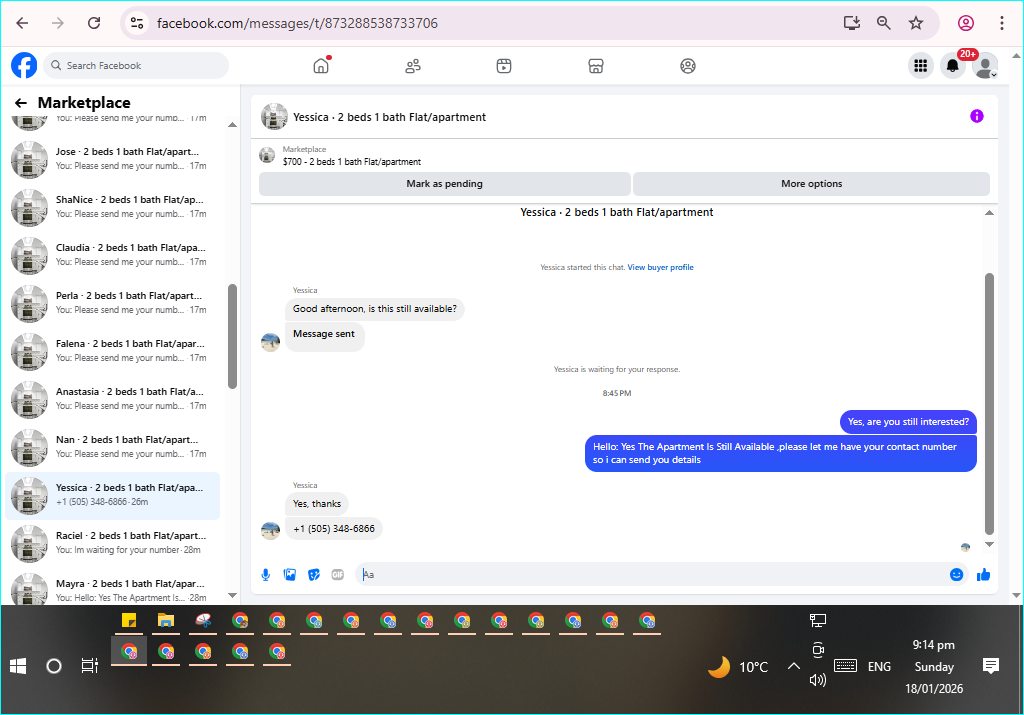The width and height of the screenshot is (1024, 715).
Task: Choose a sticker icon
Action: coord(314,575)
